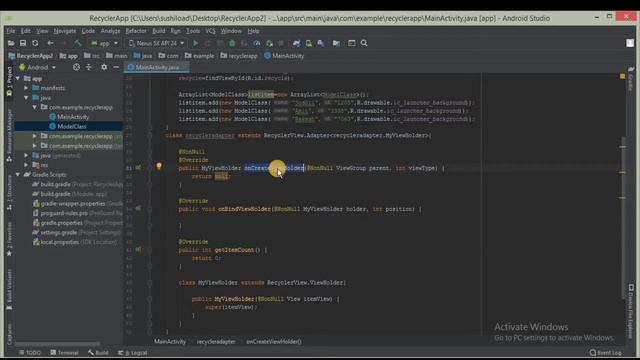The image size is (640, 360).
Task: Click the Sync Project with Gradle icon
Action: pos(296,43)
